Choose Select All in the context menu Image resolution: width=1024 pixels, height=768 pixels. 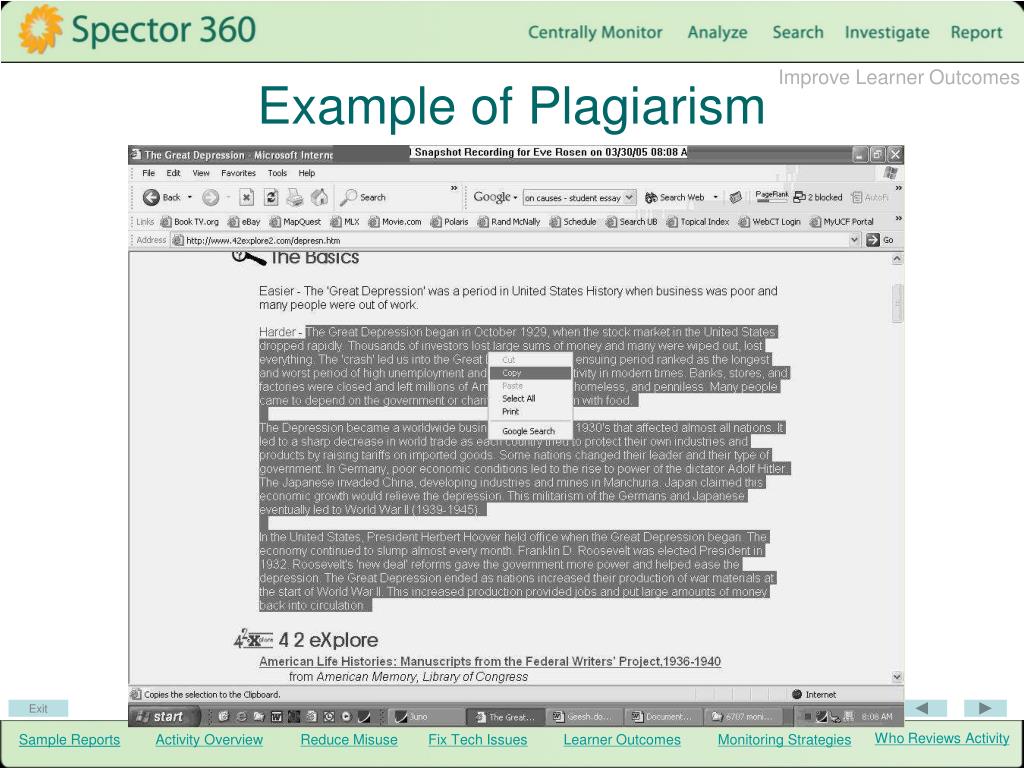click(530, 398)
